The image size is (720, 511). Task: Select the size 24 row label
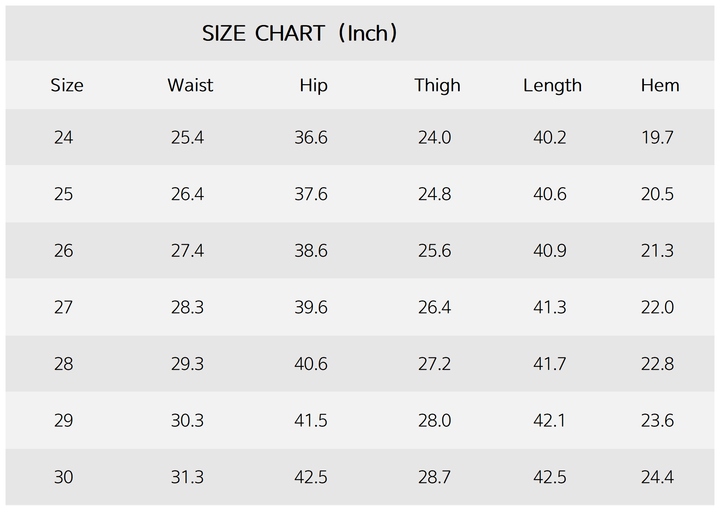coord(64,138)
